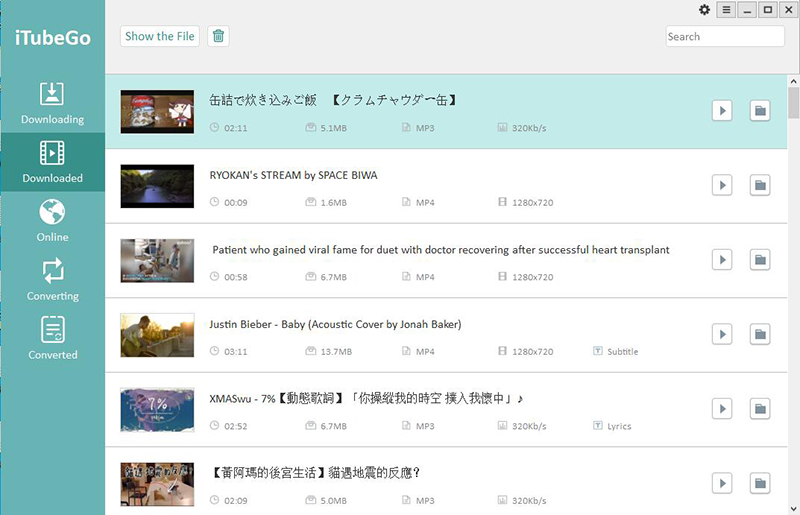Select the 黃阿瑪 cat earthquake thumbnail
This screenshot has height=515, width=800.
[x=157, y=484]
